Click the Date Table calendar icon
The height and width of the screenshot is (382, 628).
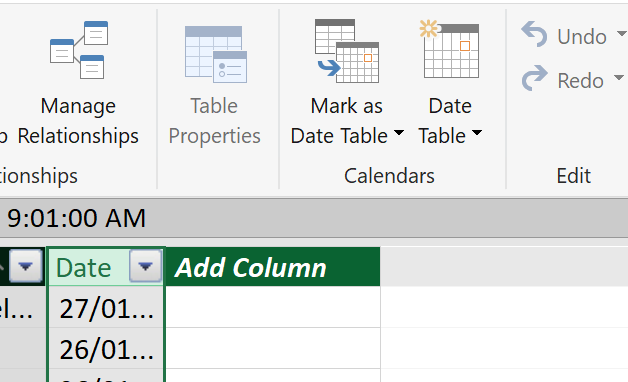pyautogui.click(x=449, y=50)
